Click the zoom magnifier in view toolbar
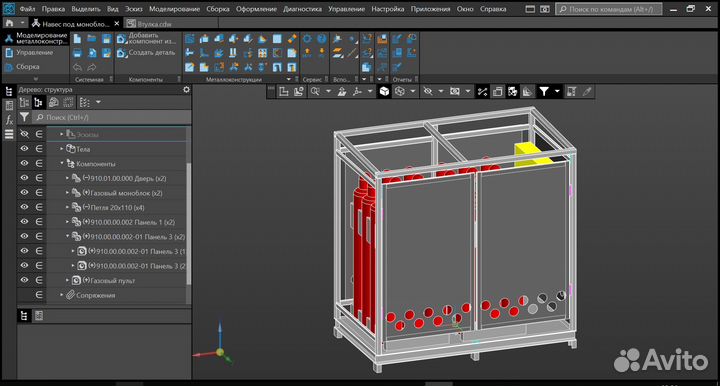Viewport: 720px width, 386px height. (315, 91)
